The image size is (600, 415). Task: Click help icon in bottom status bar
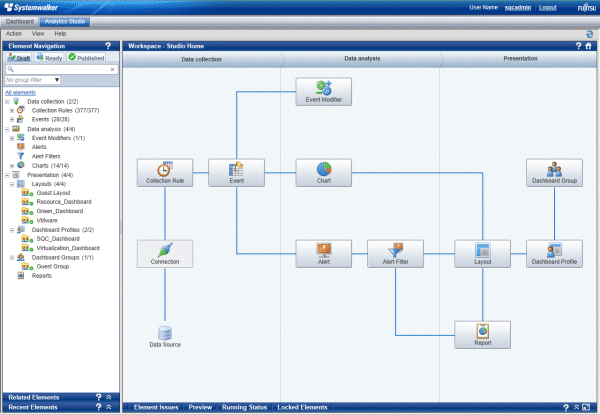point(566,407)
